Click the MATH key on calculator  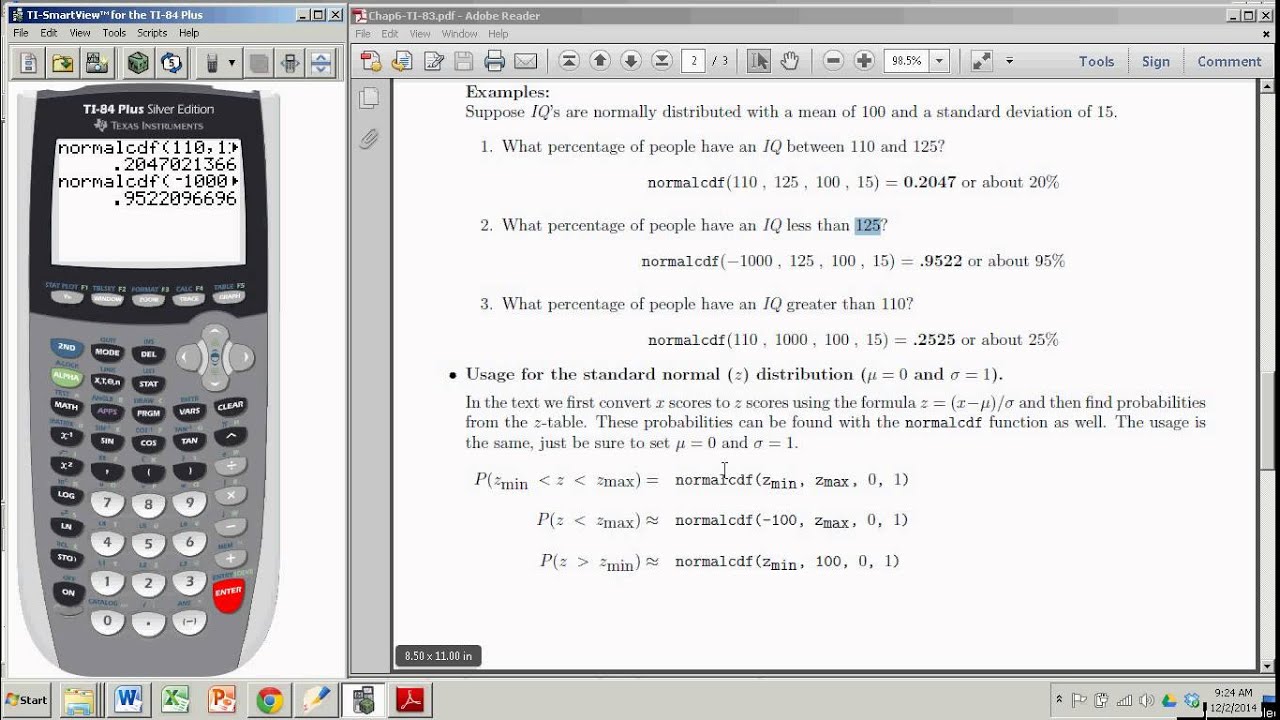(x=66, y=406)
